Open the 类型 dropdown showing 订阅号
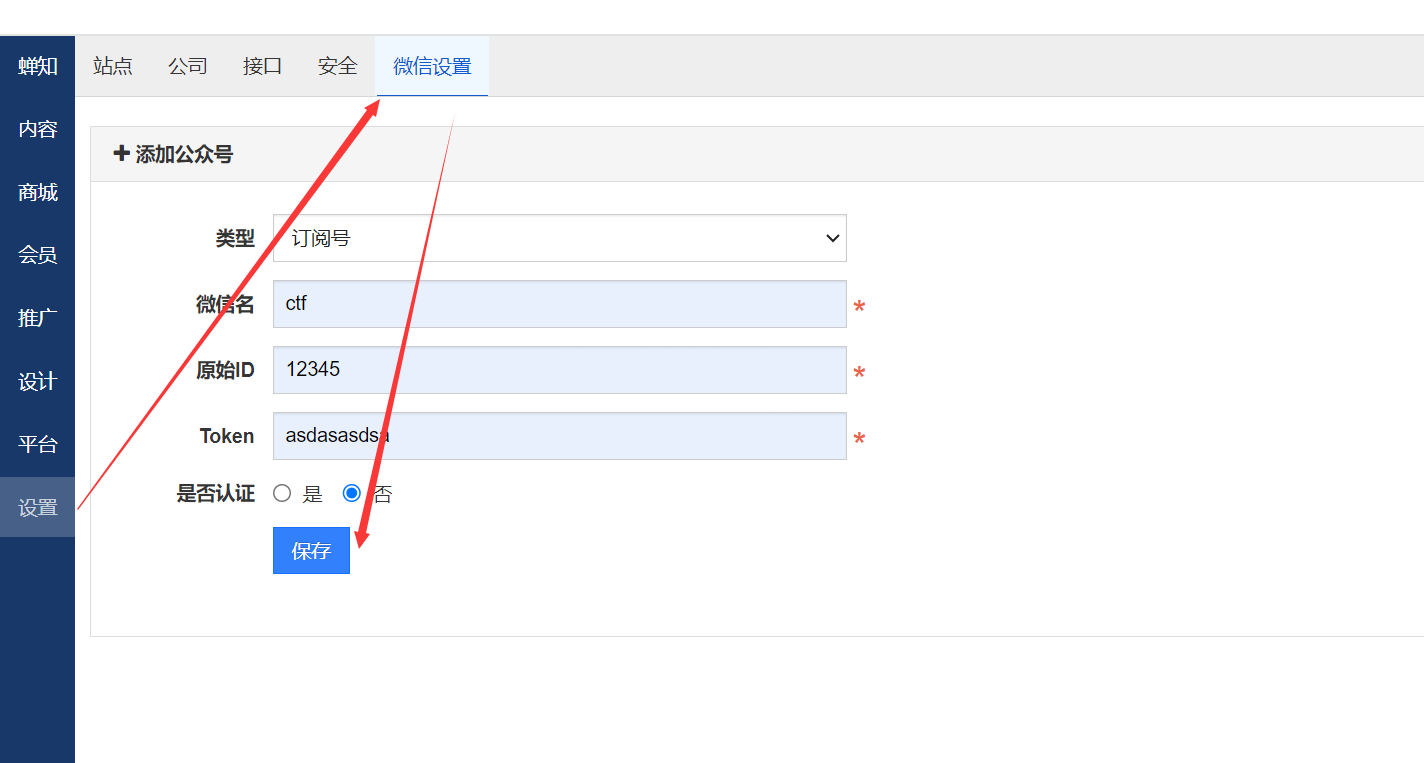The height and width of the screenshot is (763, 1424). [559, 238]
